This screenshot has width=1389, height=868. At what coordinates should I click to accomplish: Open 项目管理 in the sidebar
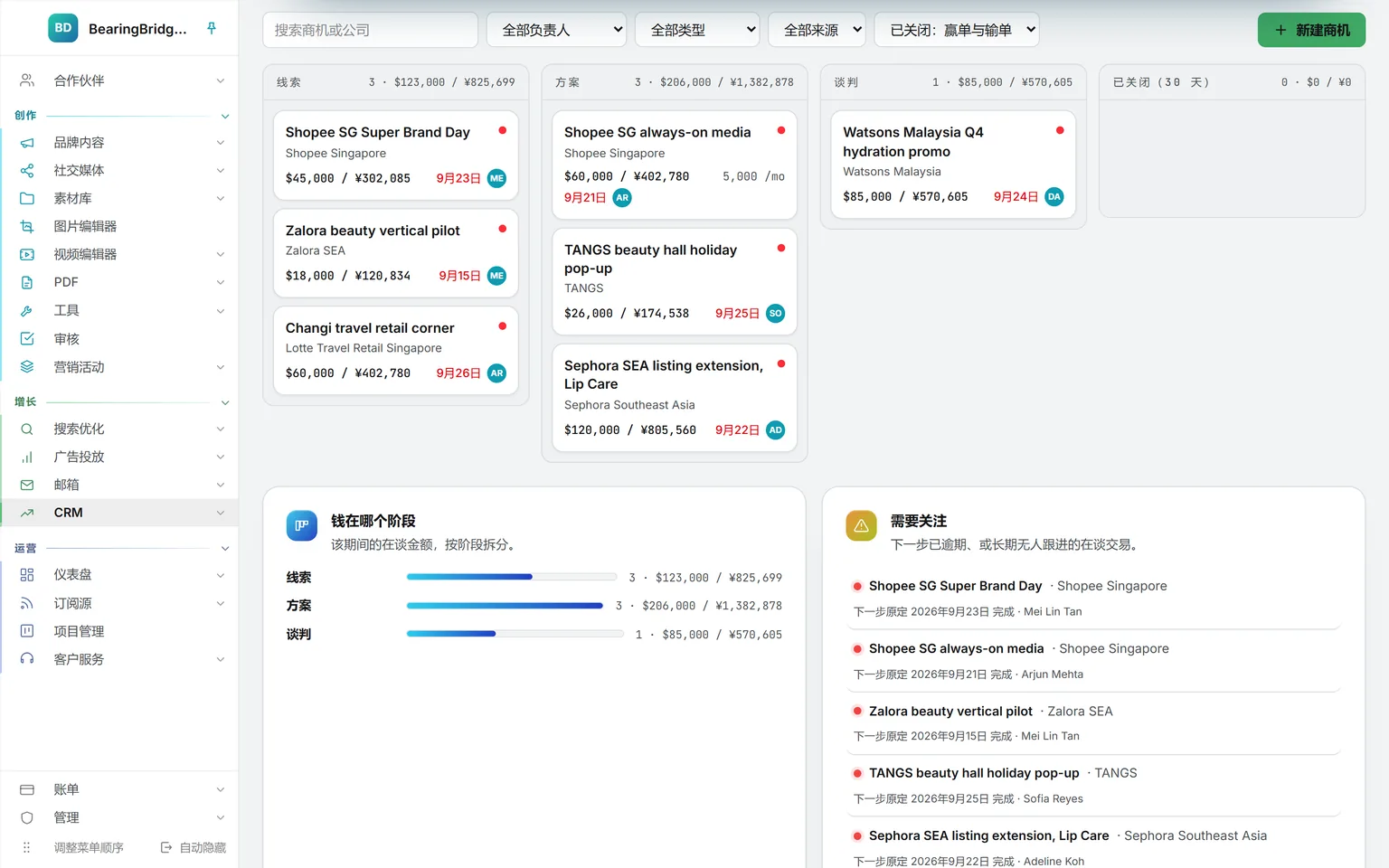click(x=119, y=631)
